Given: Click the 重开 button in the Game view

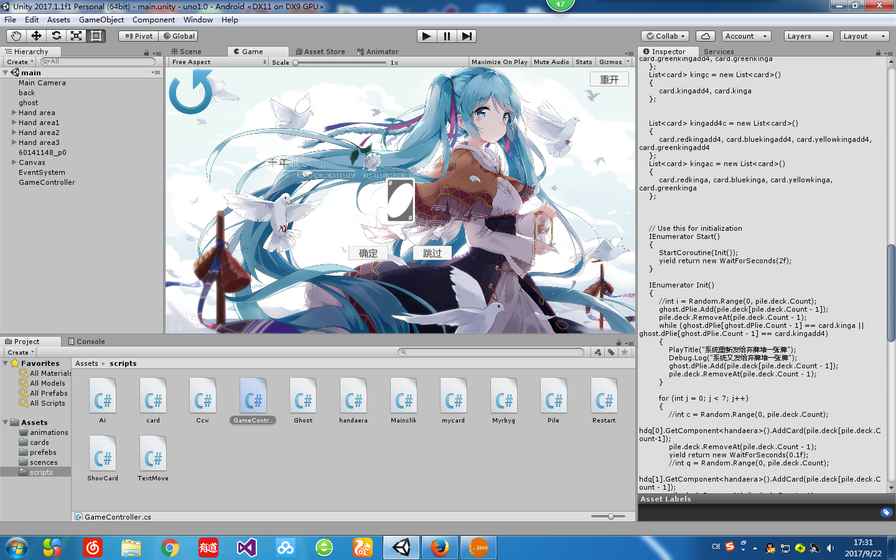Looking at the screenshot, I should click(609, 79).
